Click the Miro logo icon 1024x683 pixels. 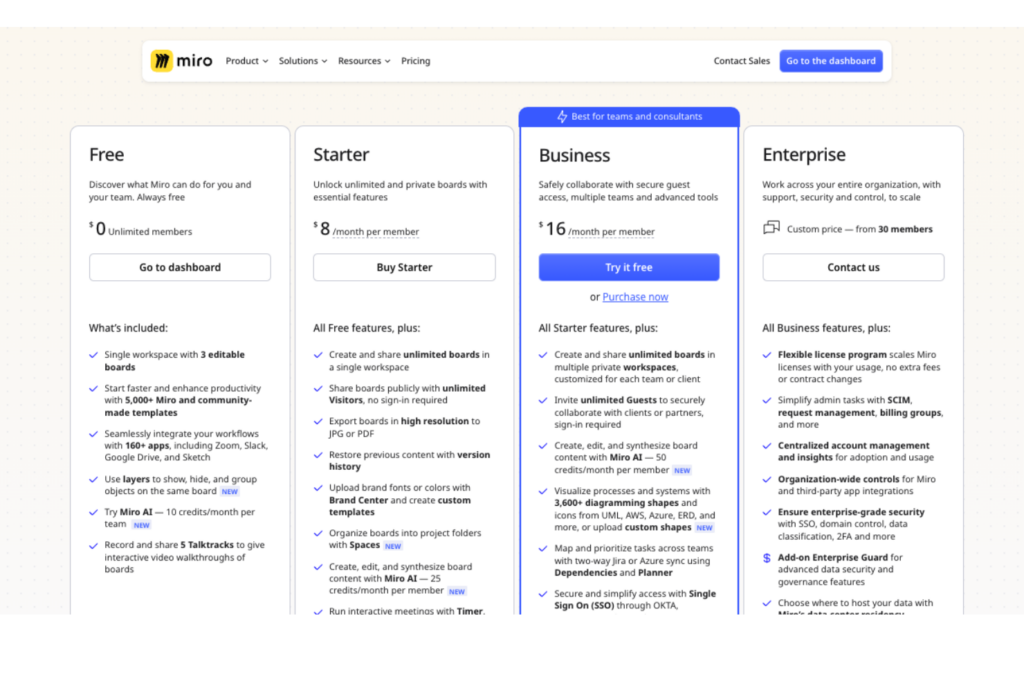tap(162, 61)
